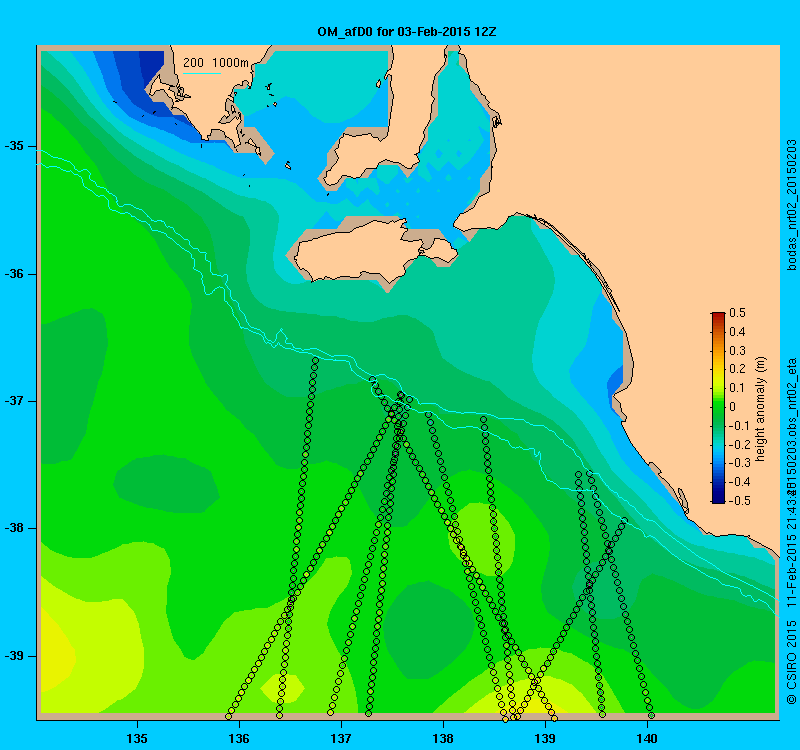Image resolution: width=800 pixels, height=750 pixels.
Task: Click the '0.2' label on the color scale
Action: [x=737, y=369]
